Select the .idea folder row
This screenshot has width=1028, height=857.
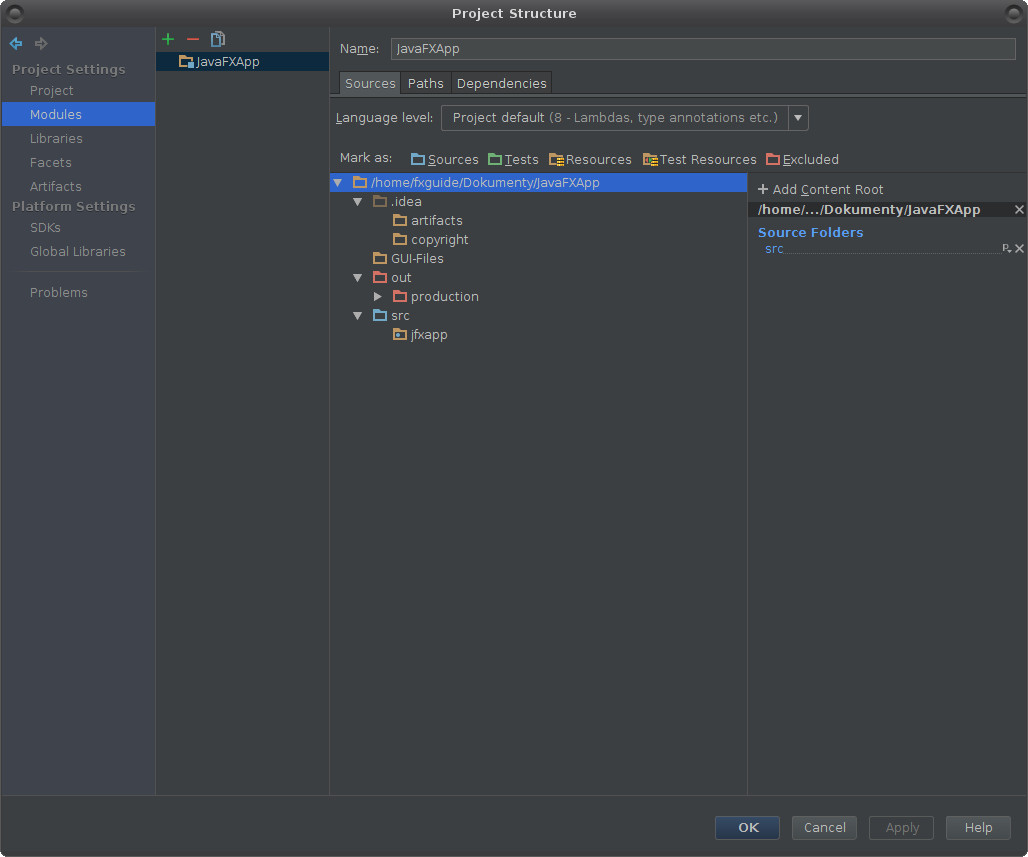pos(397,202)
